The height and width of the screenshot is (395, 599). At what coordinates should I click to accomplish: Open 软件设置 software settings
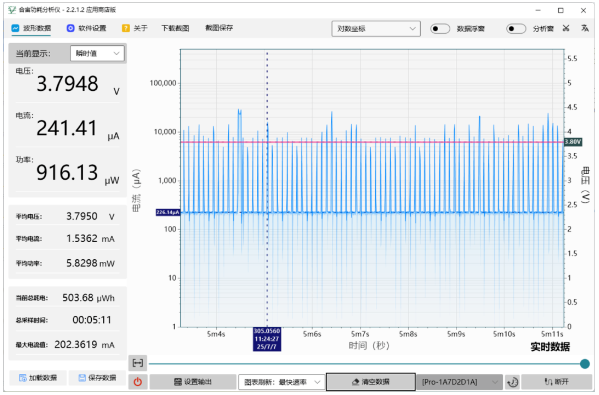(87, 28)
